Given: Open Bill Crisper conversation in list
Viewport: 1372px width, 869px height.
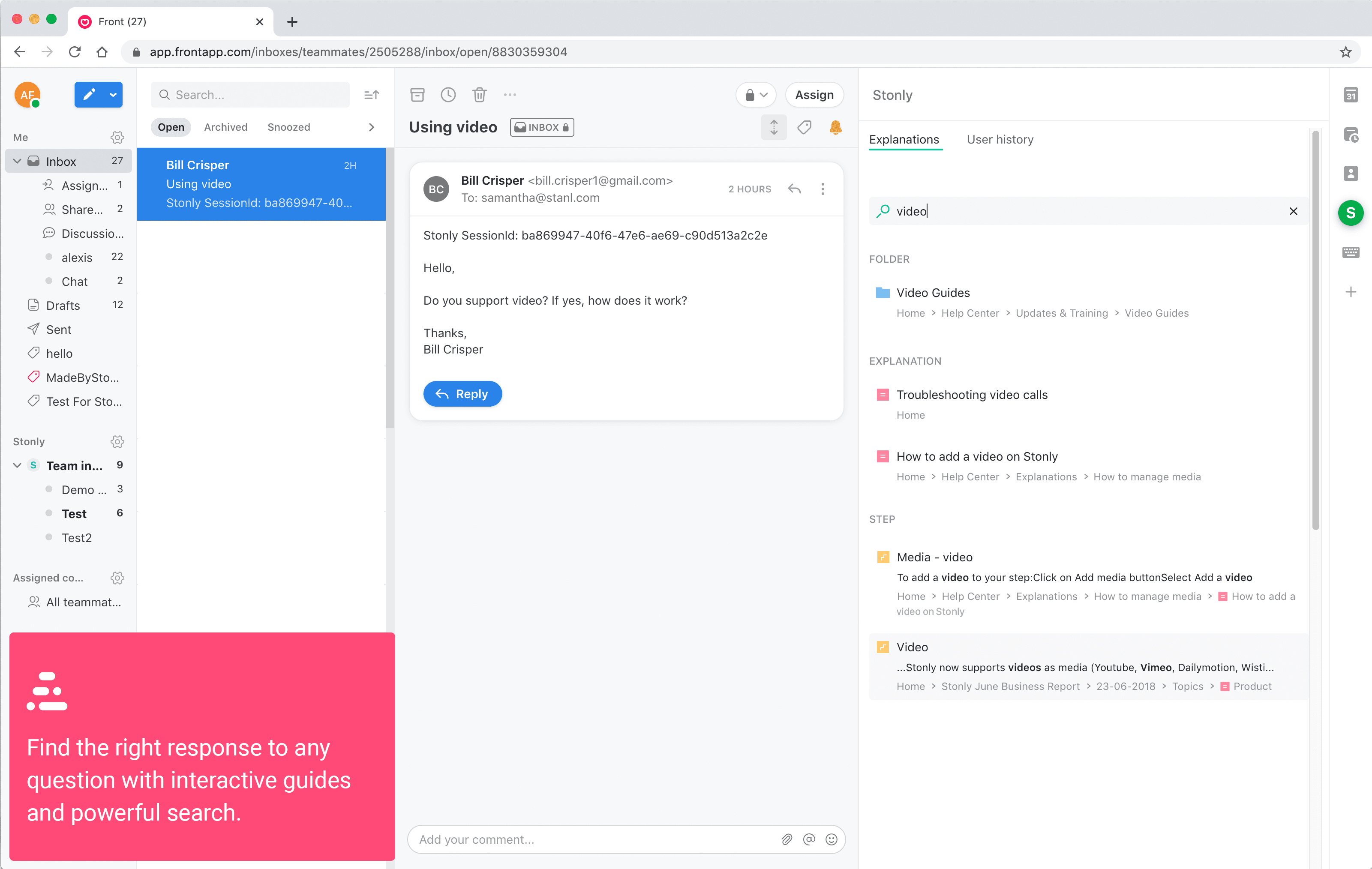Looking at the screenshot, I should [261, 184].
